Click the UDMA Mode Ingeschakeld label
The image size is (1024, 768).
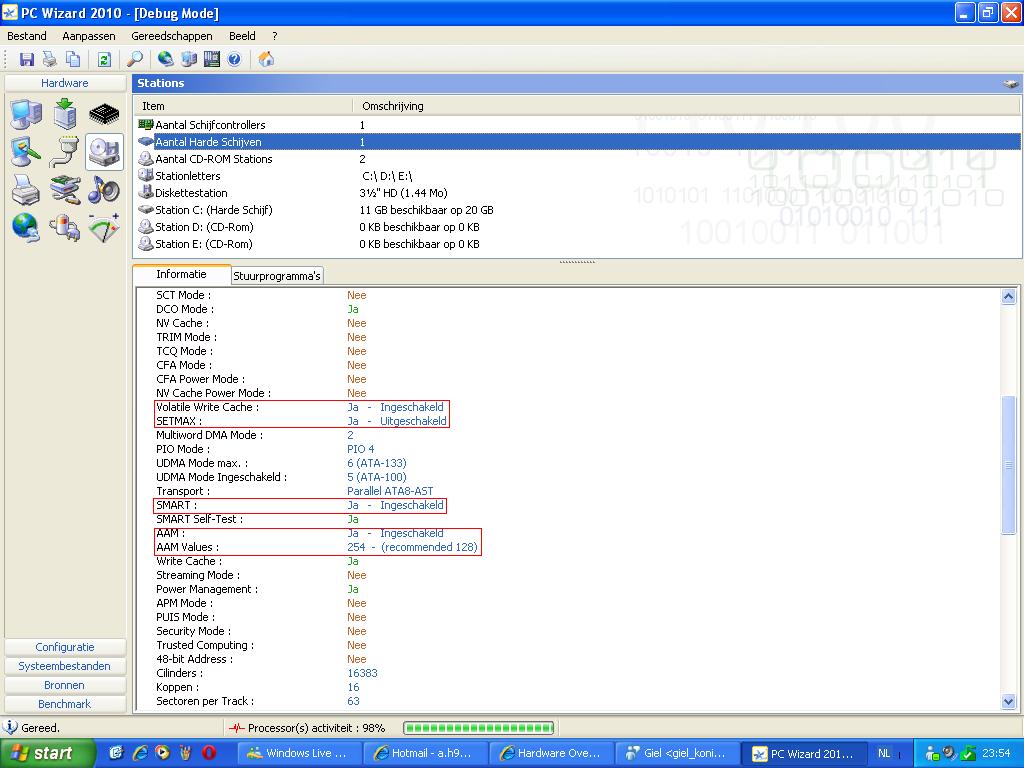click(221, 477)
